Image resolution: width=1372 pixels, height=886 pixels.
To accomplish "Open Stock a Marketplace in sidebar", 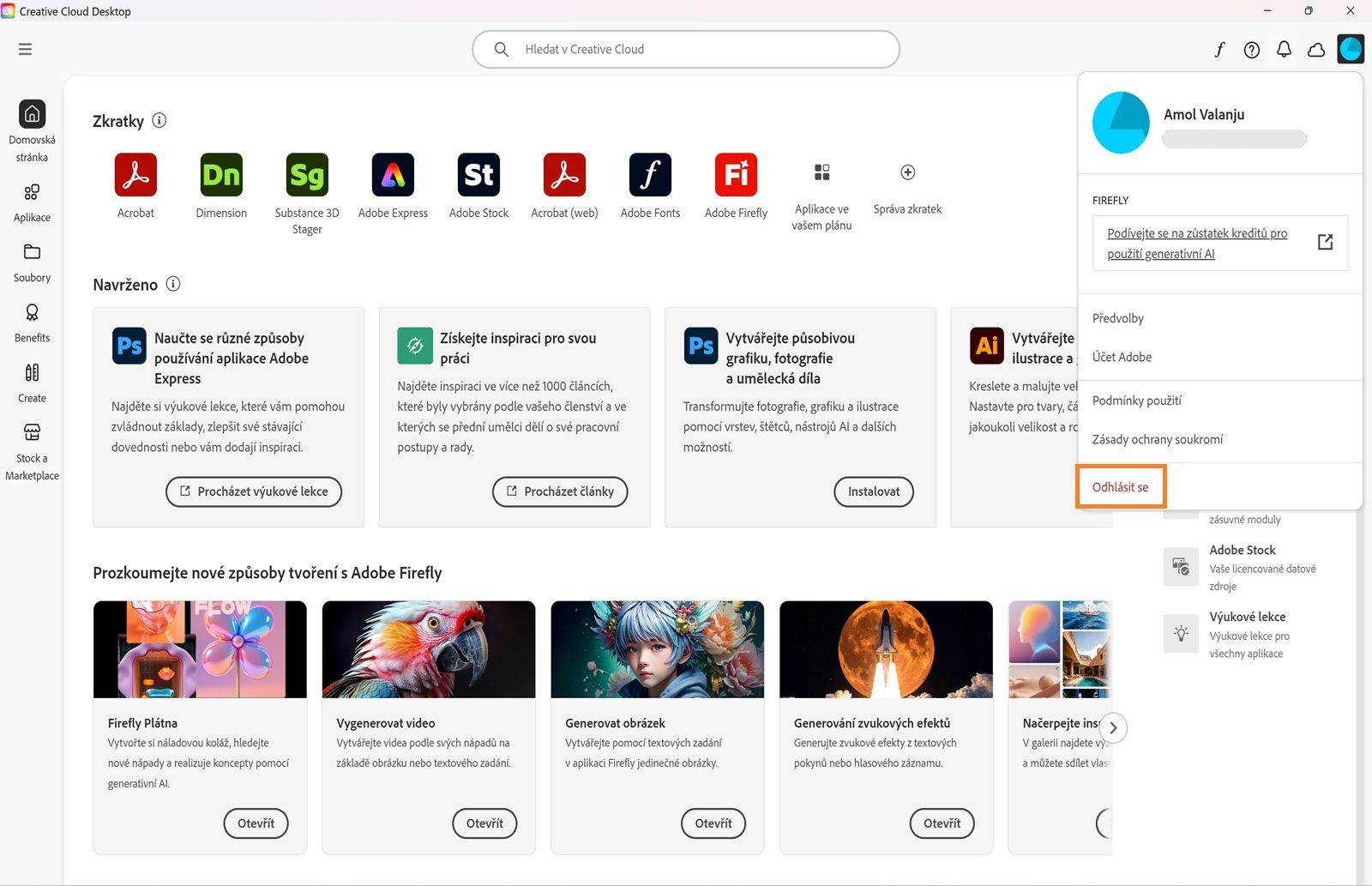I will pyautogui.click(x=32, y=452).
